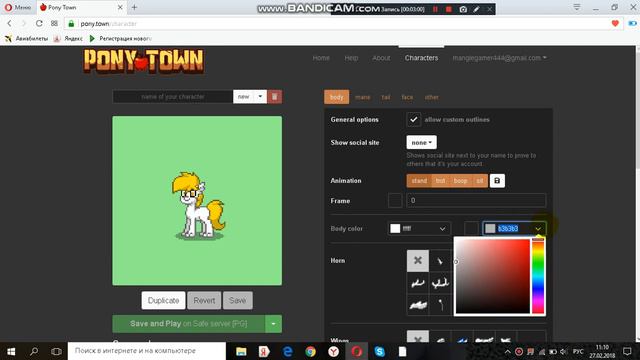Click the Save button
The image size is (640, 360).
pyautogui.click(x=238, y=300)
